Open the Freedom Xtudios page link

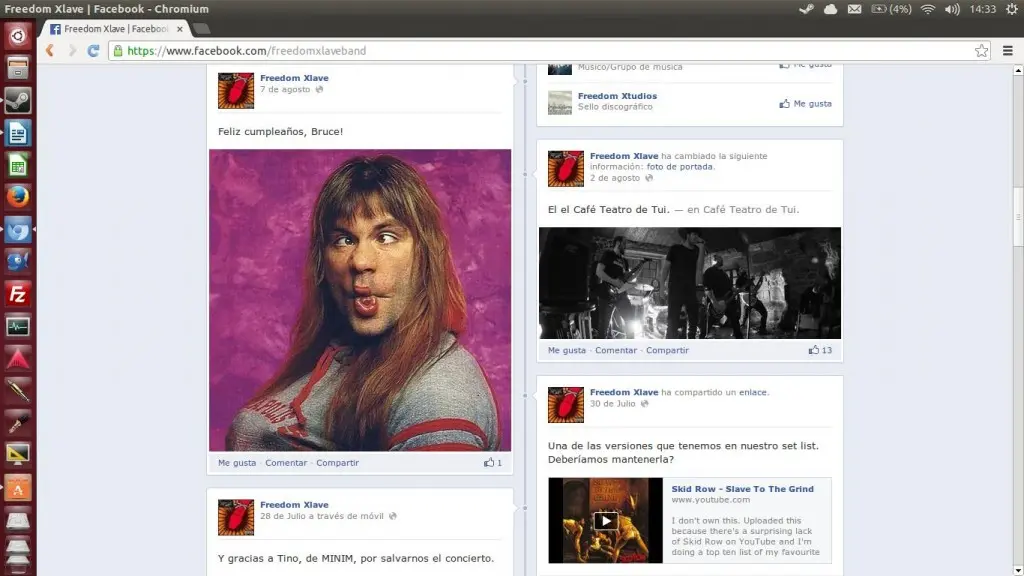pos(617,96)
